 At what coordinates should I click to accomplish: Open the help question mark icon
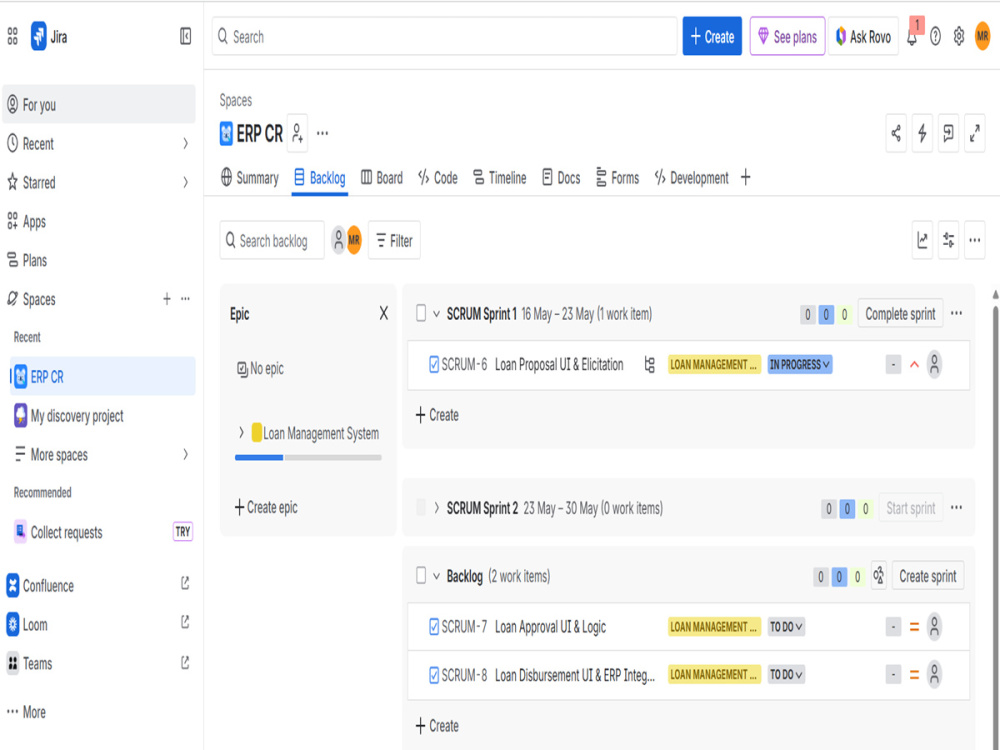click(x=935, y=37)
